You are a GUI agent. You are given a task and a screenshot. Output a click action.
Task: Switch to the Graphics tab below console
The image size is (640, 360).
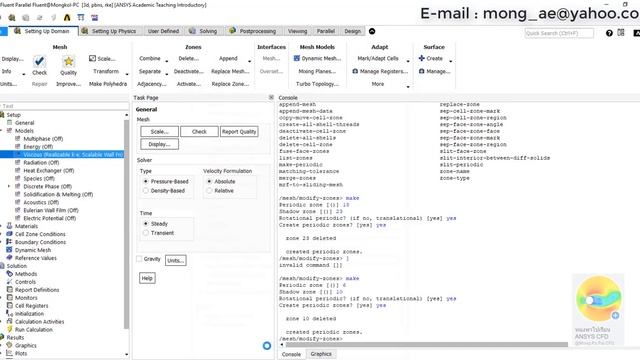321,354
